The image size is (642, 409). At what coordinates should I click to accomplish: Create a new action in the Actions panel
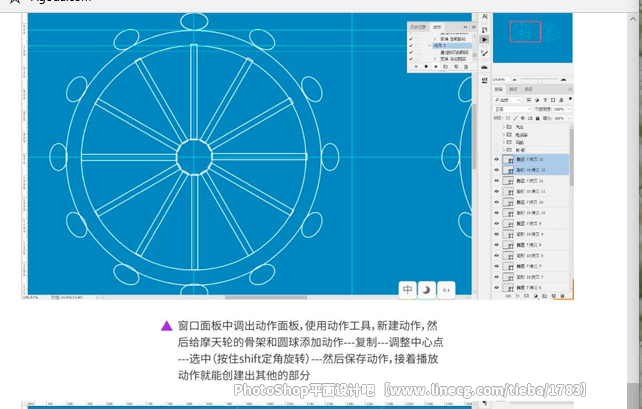pyautogui.click(x=456, y=66)
